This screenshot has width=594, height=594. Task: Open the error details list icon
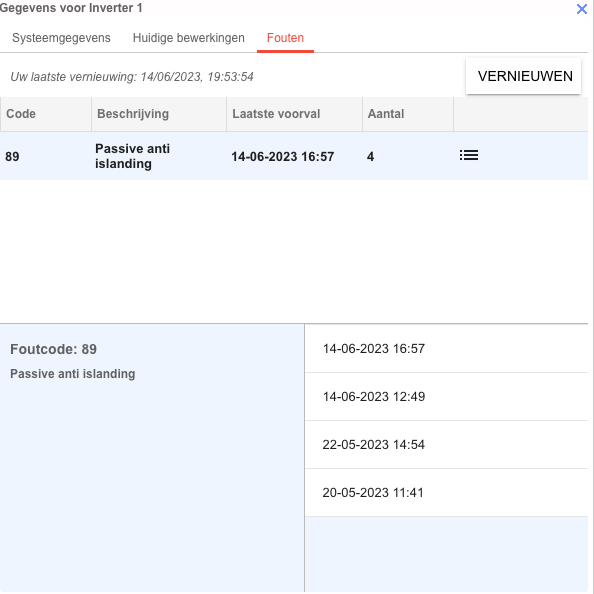469,155
